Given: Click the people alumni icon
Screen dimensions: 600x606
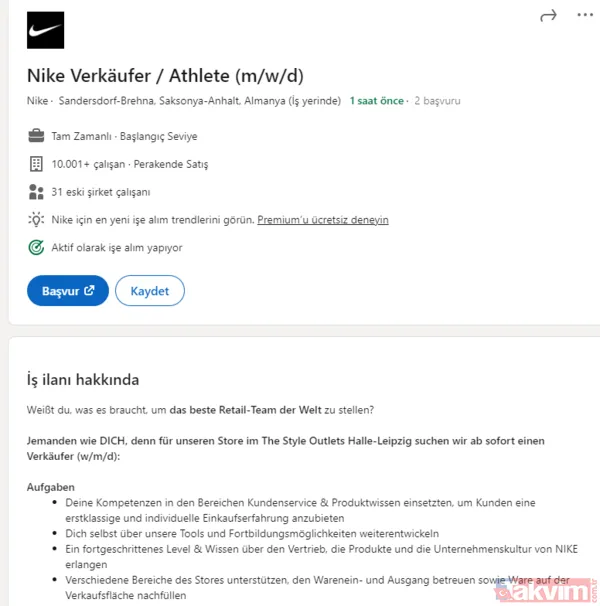Looking at the screenshot, I should (36, 191).
